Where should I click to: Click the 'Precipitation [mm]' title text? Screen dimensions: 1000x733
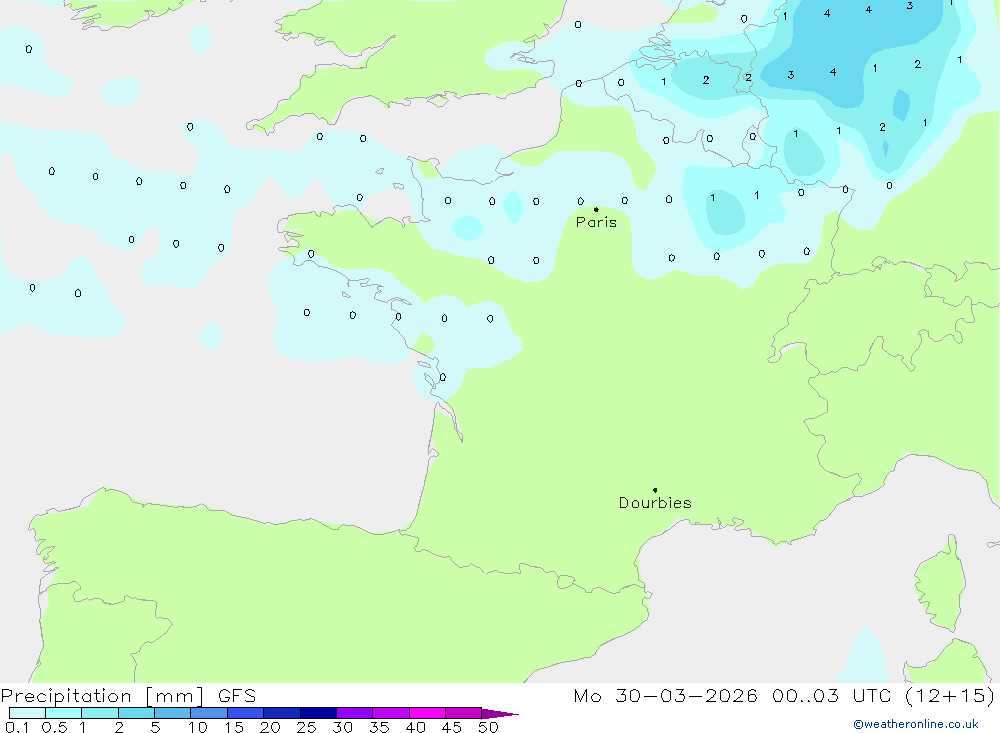click(102, 695)
